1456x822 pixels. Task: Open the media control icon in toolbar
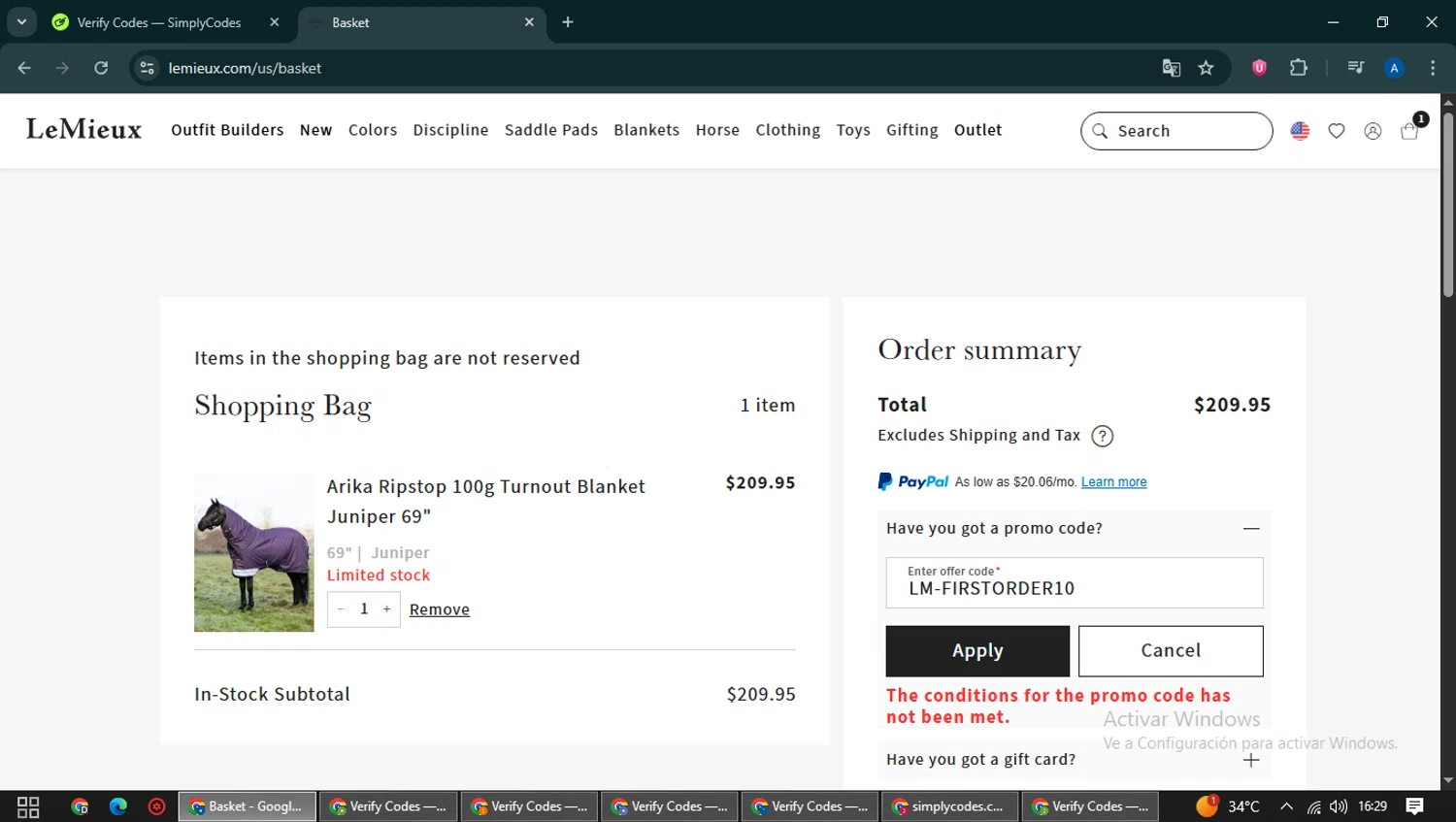pos(1355,68)
